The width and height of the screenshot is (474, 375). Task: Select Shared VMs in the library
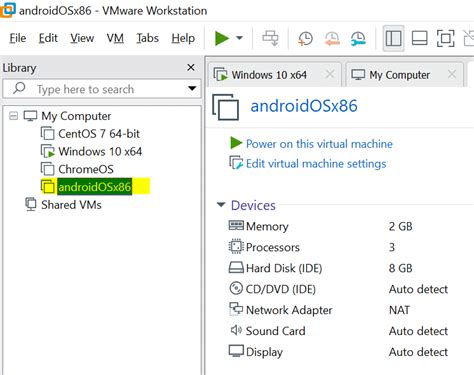(x=71, y=205)
